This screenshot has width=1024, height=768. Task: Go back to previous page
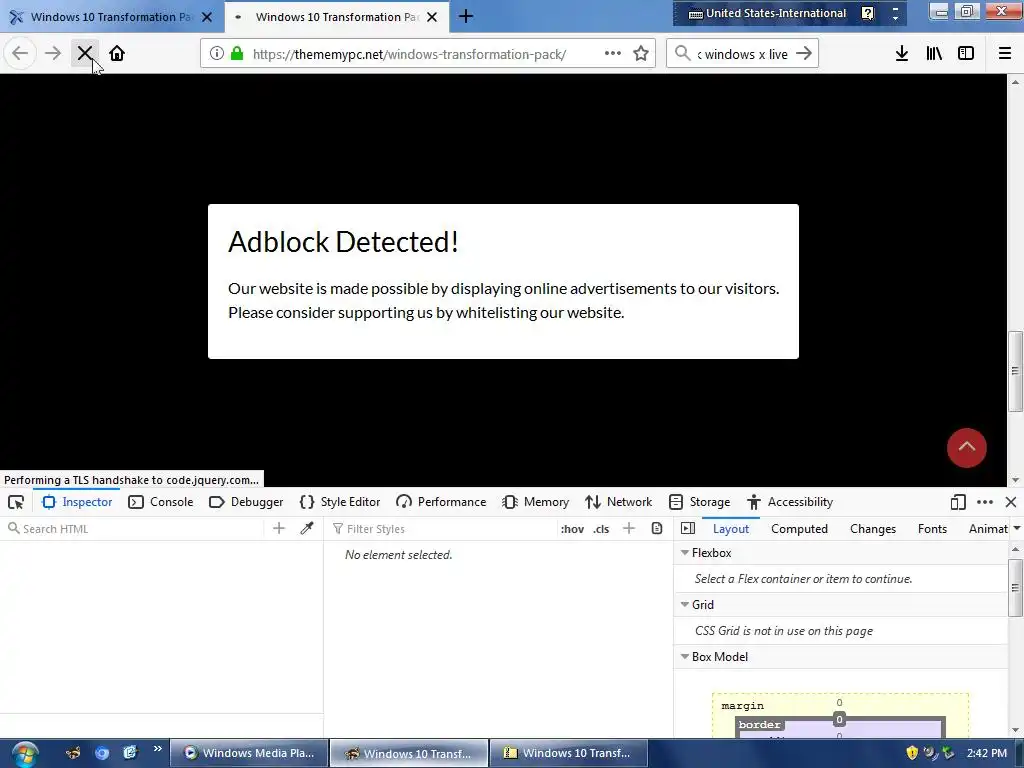pos(20,53)
